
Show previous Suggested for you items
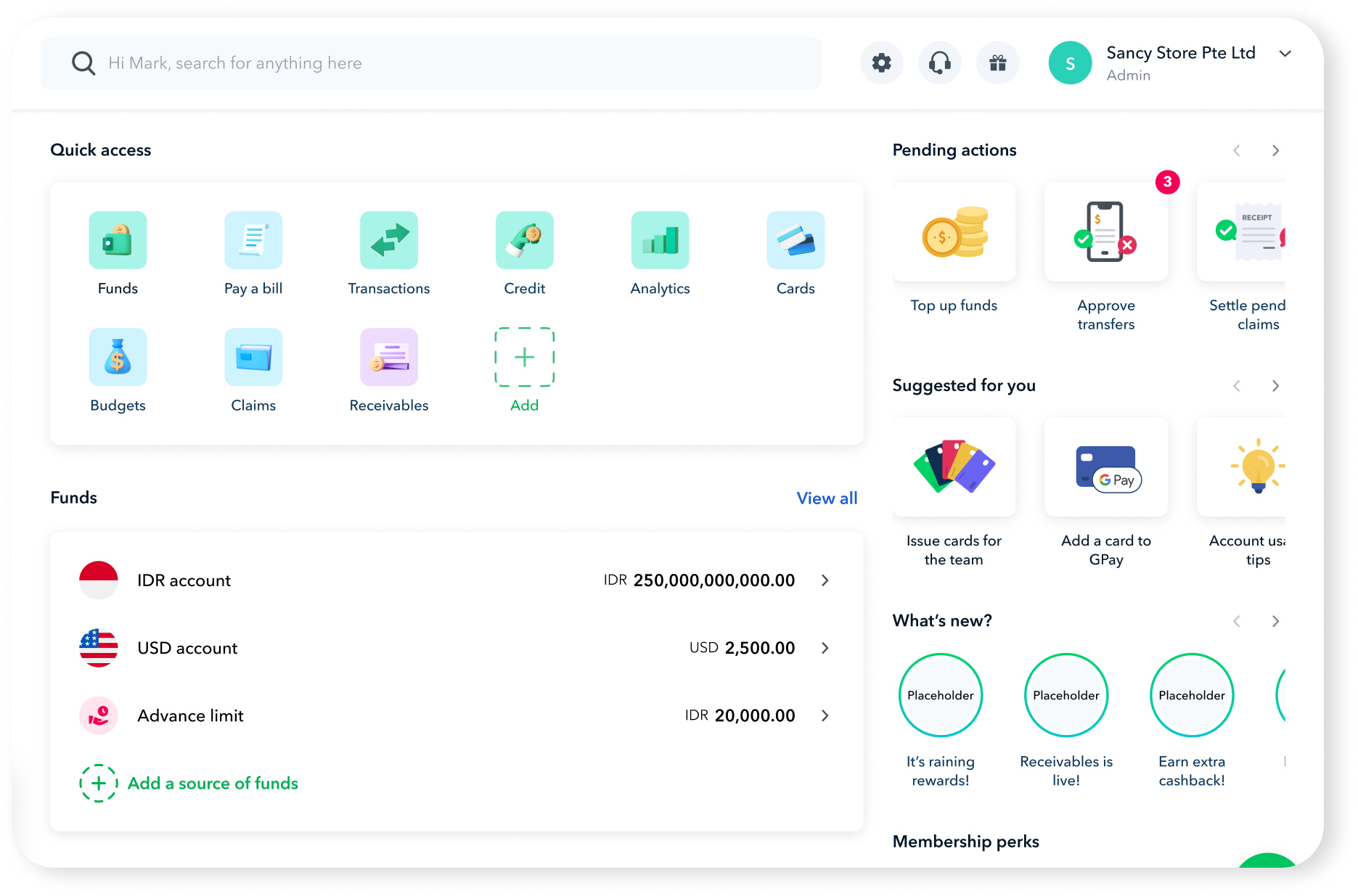click(1237, 386)
